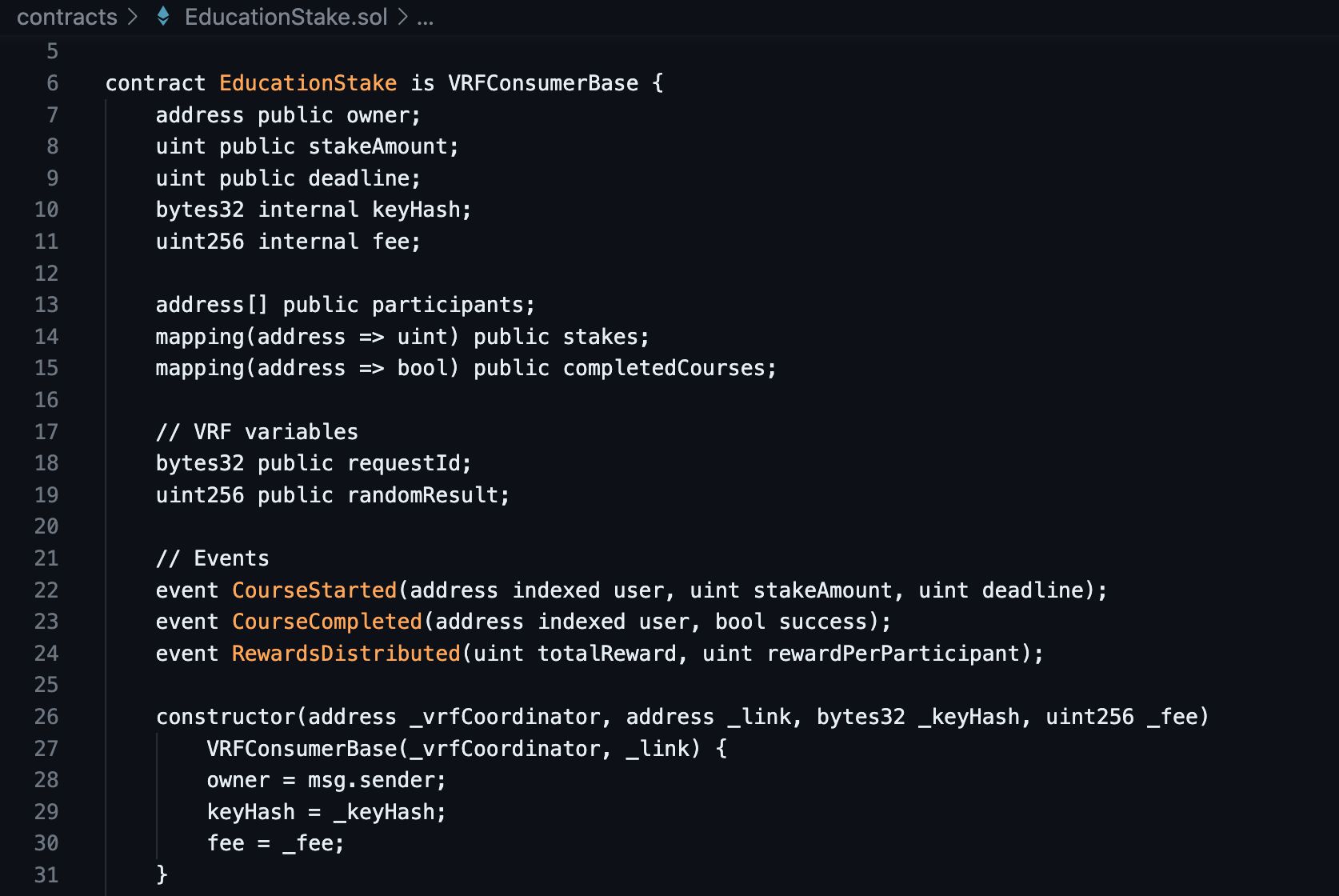Click the randomResult variable declaration
Image resolution: width=1339 pixels, height=896 pixels.
pos(333,495)
